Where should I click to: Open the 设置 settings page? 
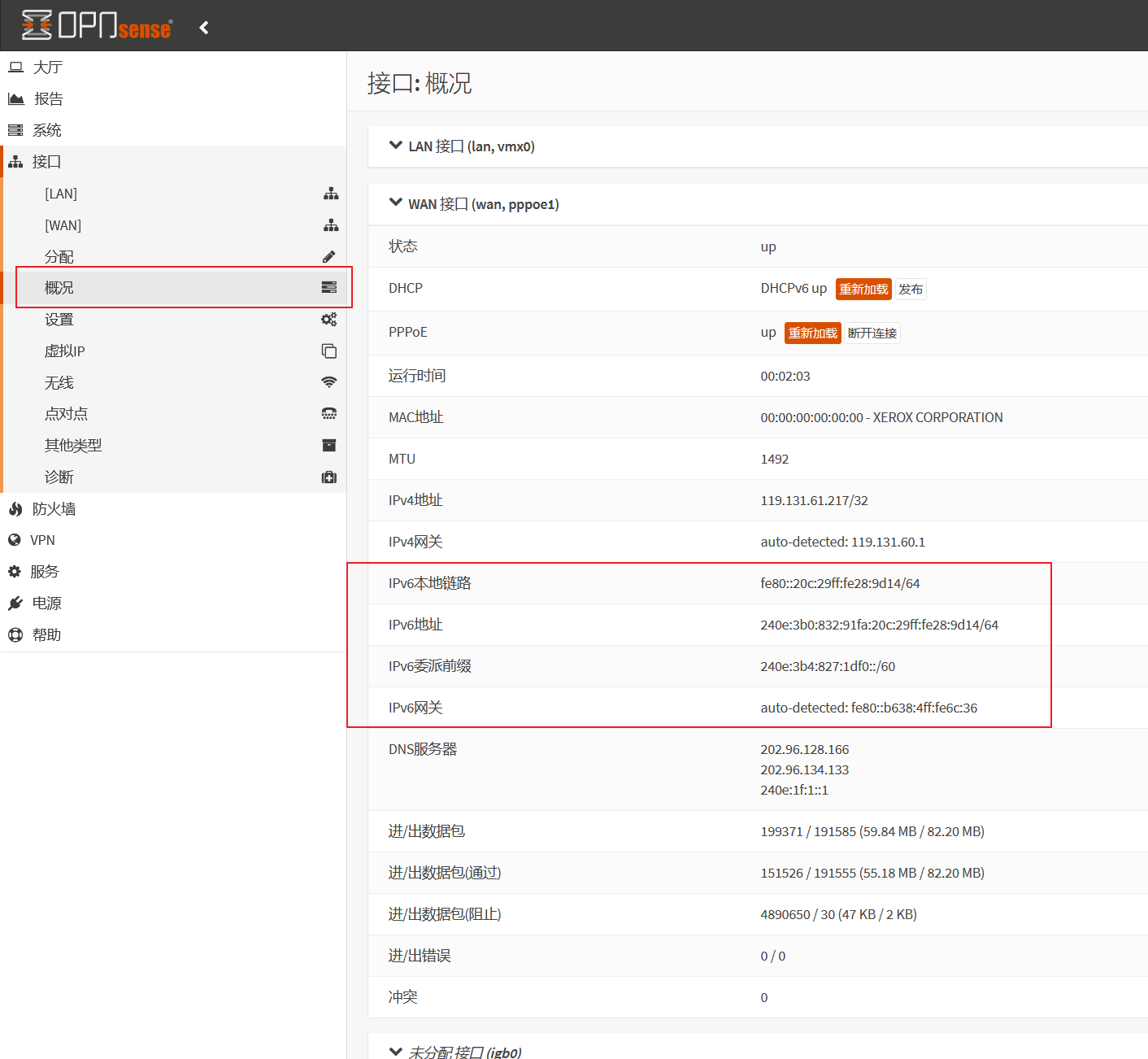pos(175,320)
